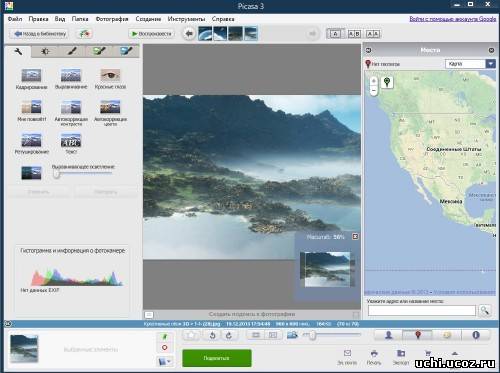Sign in with Google account link
This screenshot has height=373, width=500.
[x=453, y=19]
